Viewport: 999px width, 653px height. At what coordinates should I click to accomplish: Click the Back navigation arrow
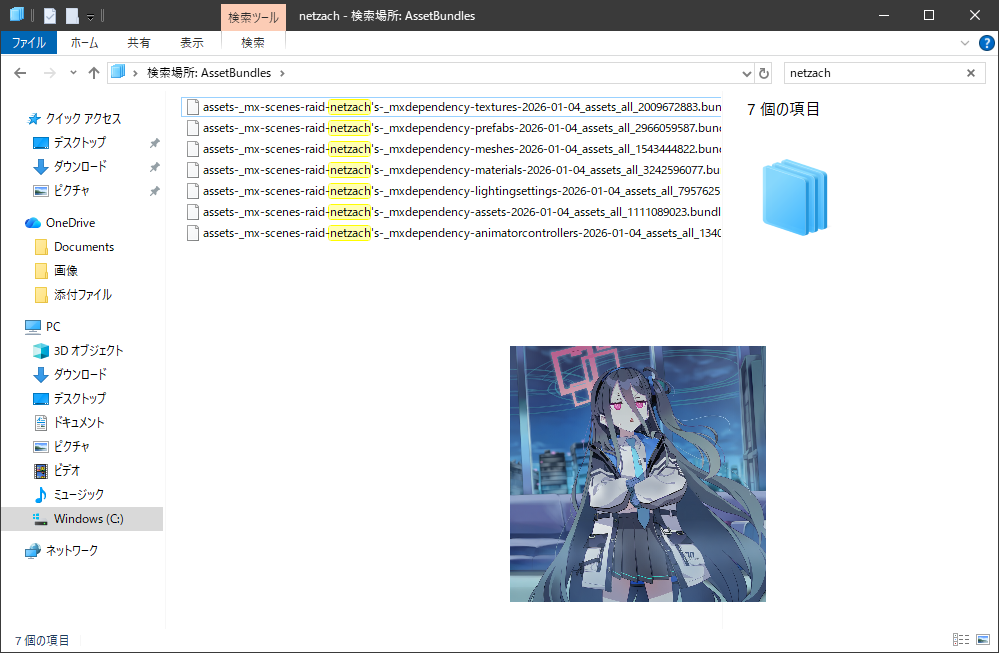click(x=21, y=73)
